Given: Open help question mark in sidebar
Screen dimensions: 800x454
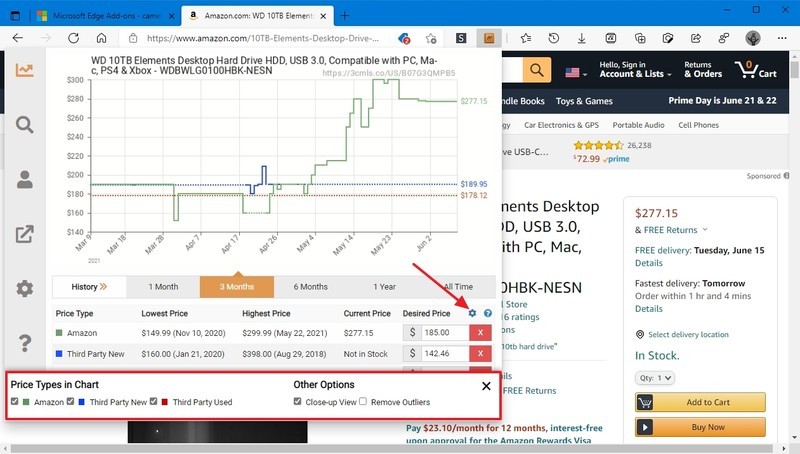Looking at the screenshot, I should click(x=24, y=343).
